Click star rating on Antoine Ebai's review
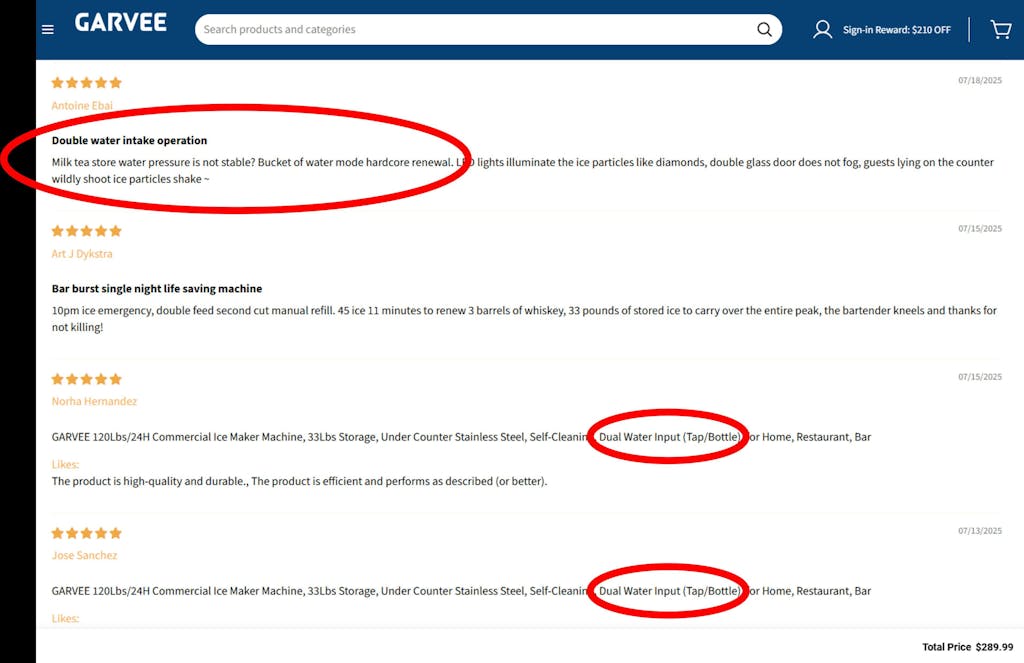This screenshot has height=663, width=1024. tap(87, 83)
